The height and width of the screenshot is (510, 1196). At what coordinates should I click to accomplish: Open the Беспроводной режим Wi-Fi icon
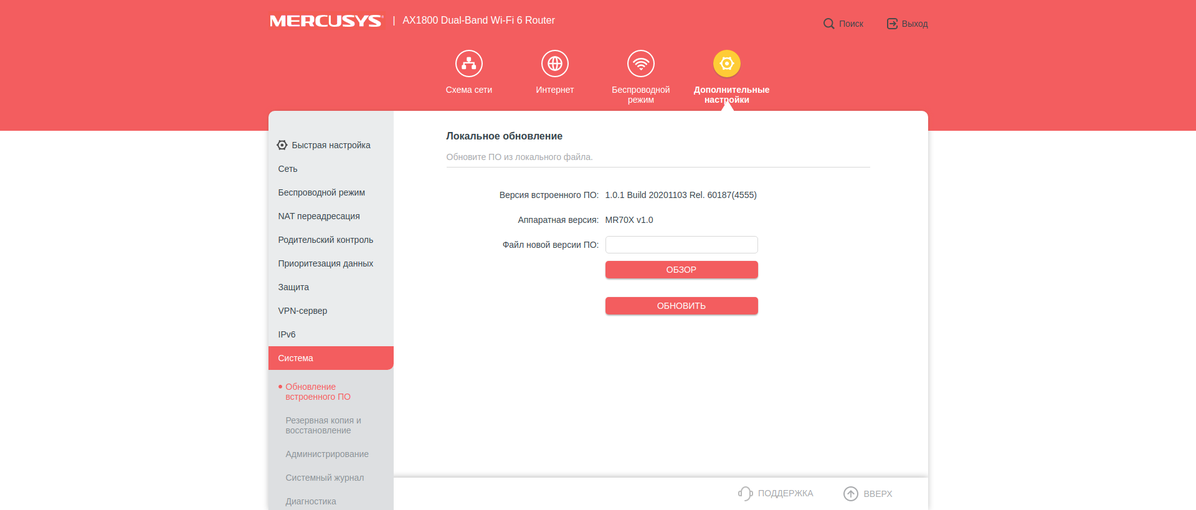641,64
